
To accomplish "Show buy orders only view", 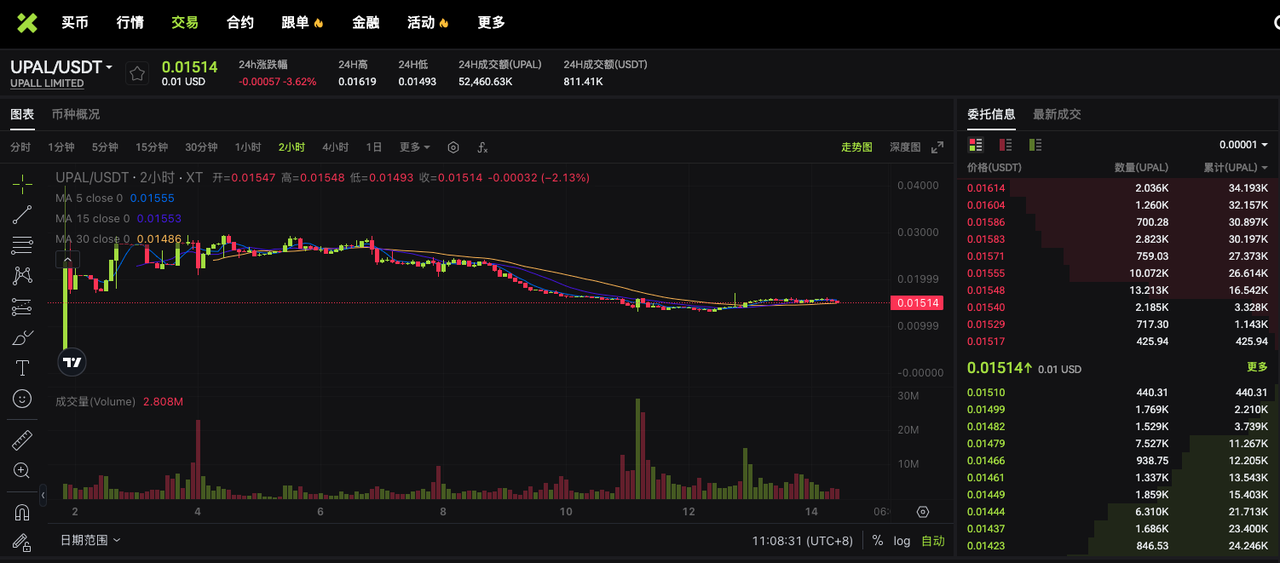I will pyautogui.click(x=1035, y=144).
